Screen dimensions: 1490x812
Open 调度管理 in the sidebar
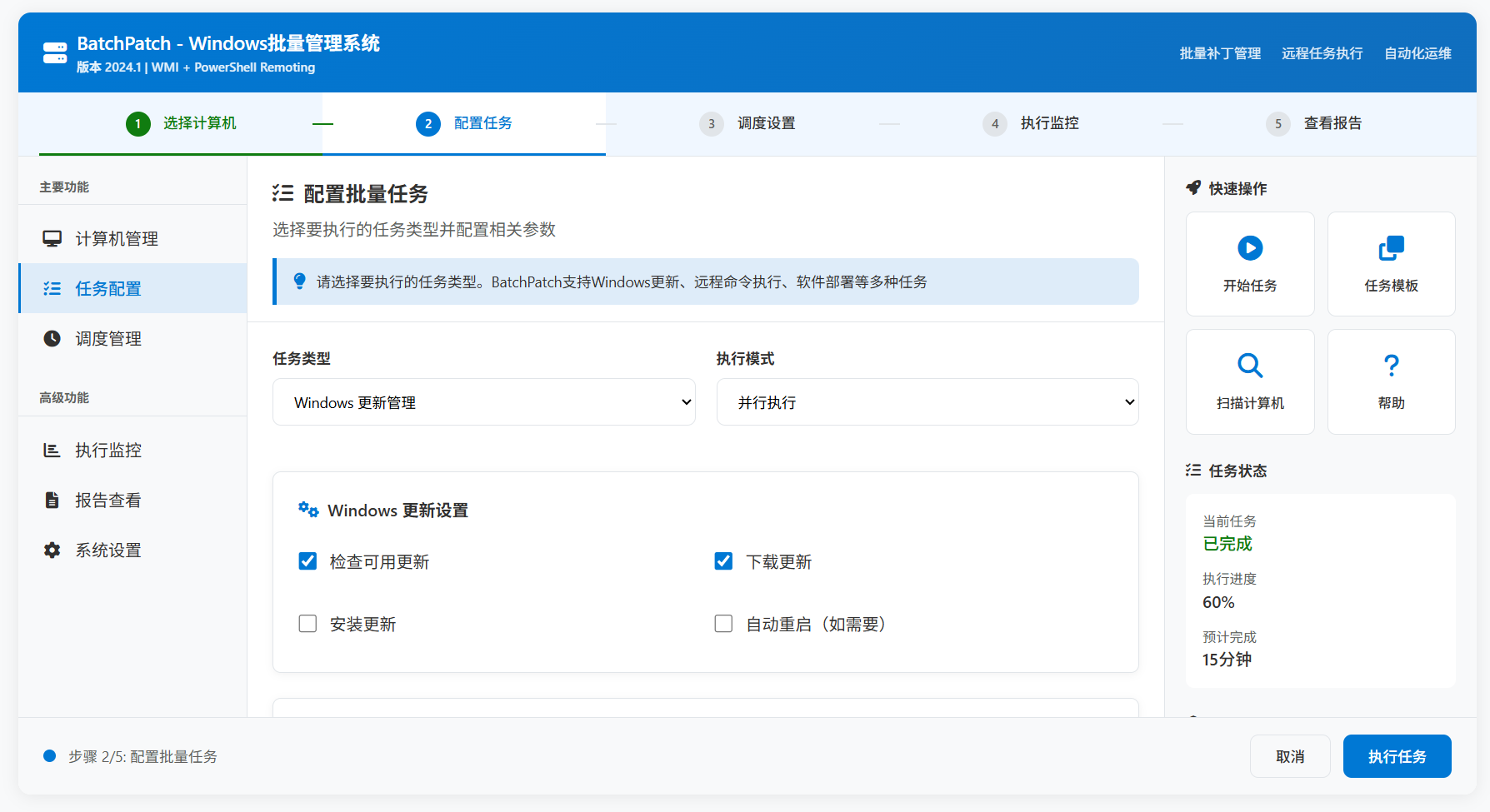(132, 339)
